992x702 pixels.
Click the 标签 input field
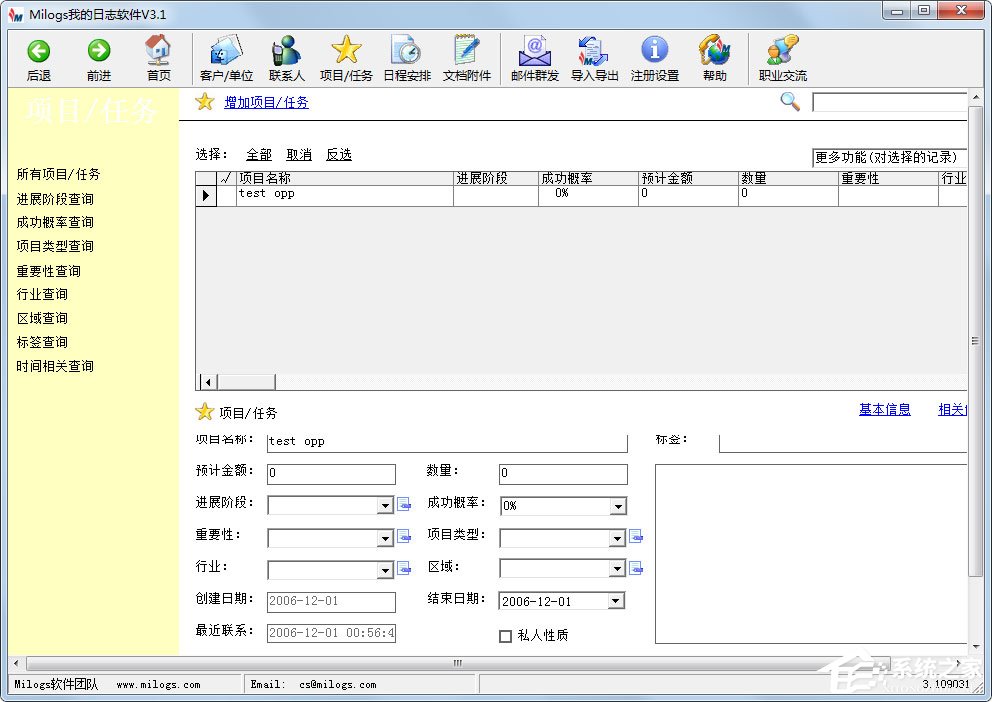(843, 442)
